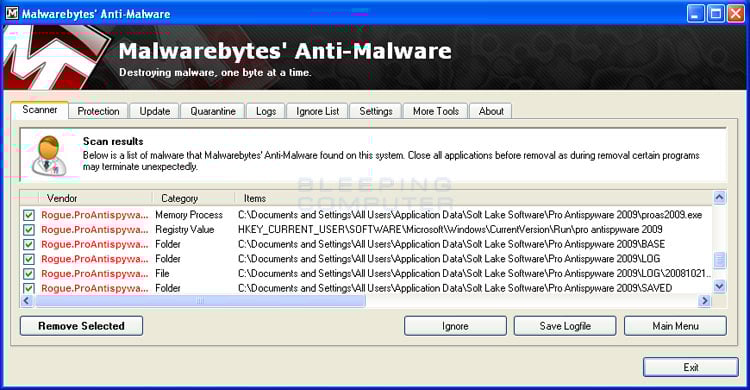The image size is (750, 390).
Task: Select the 'File' category cell
Action: (x=162, y=273)
